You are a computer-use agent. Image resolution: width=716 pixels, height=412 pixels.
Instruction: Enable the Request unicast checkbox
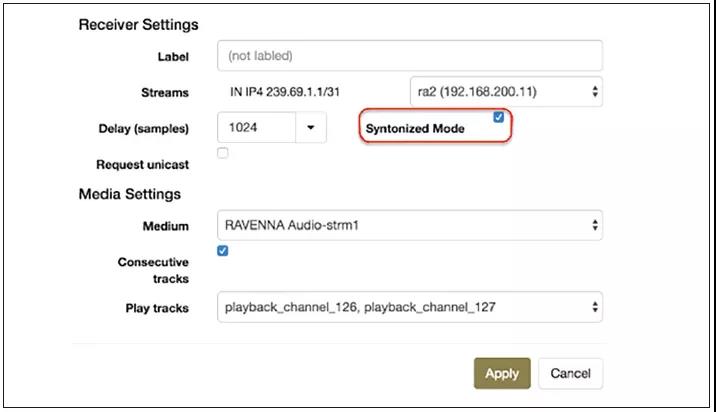(x=223, y=153)
